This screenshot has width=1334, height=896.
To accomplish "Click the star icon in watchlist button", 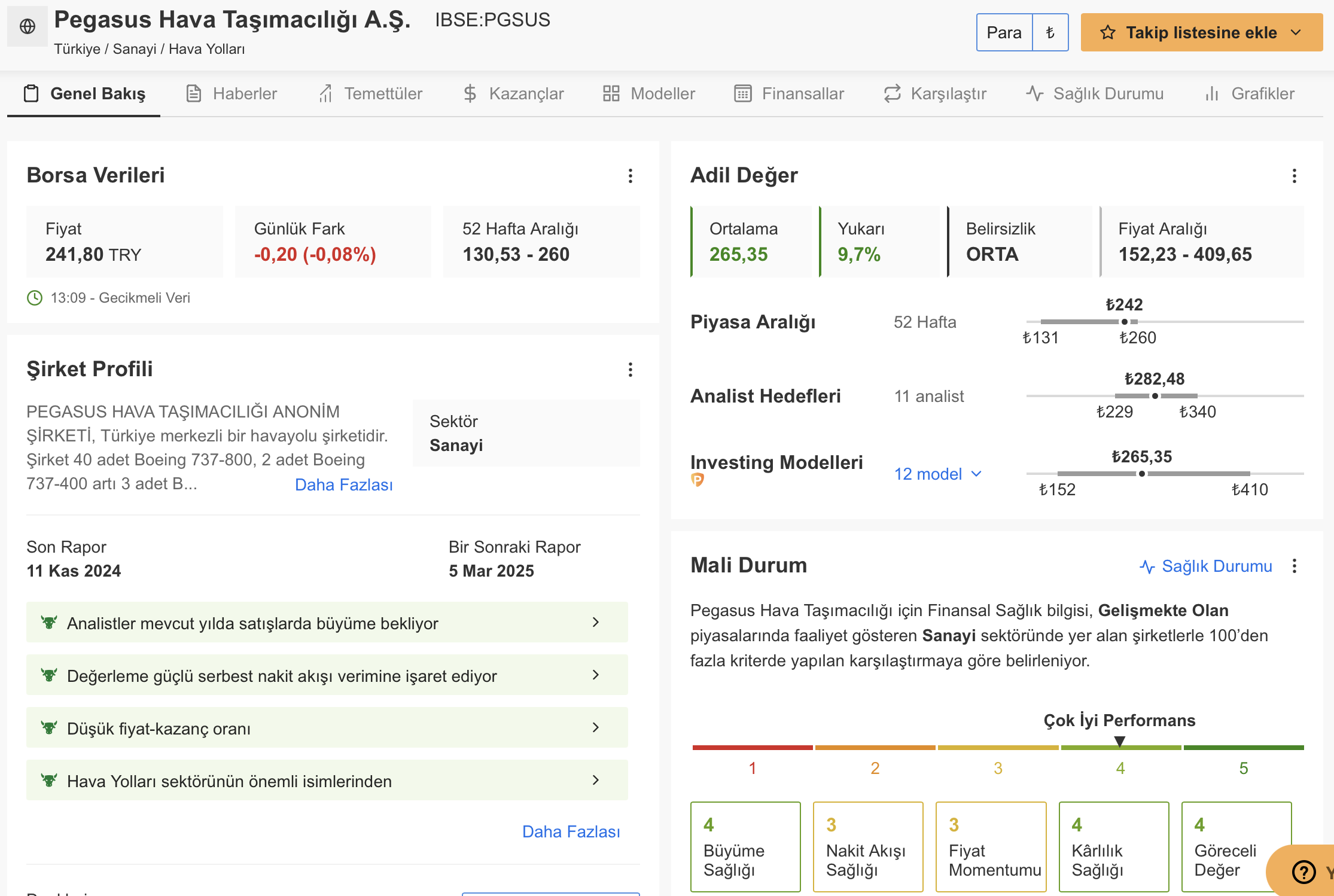I will pos(1107,32).
